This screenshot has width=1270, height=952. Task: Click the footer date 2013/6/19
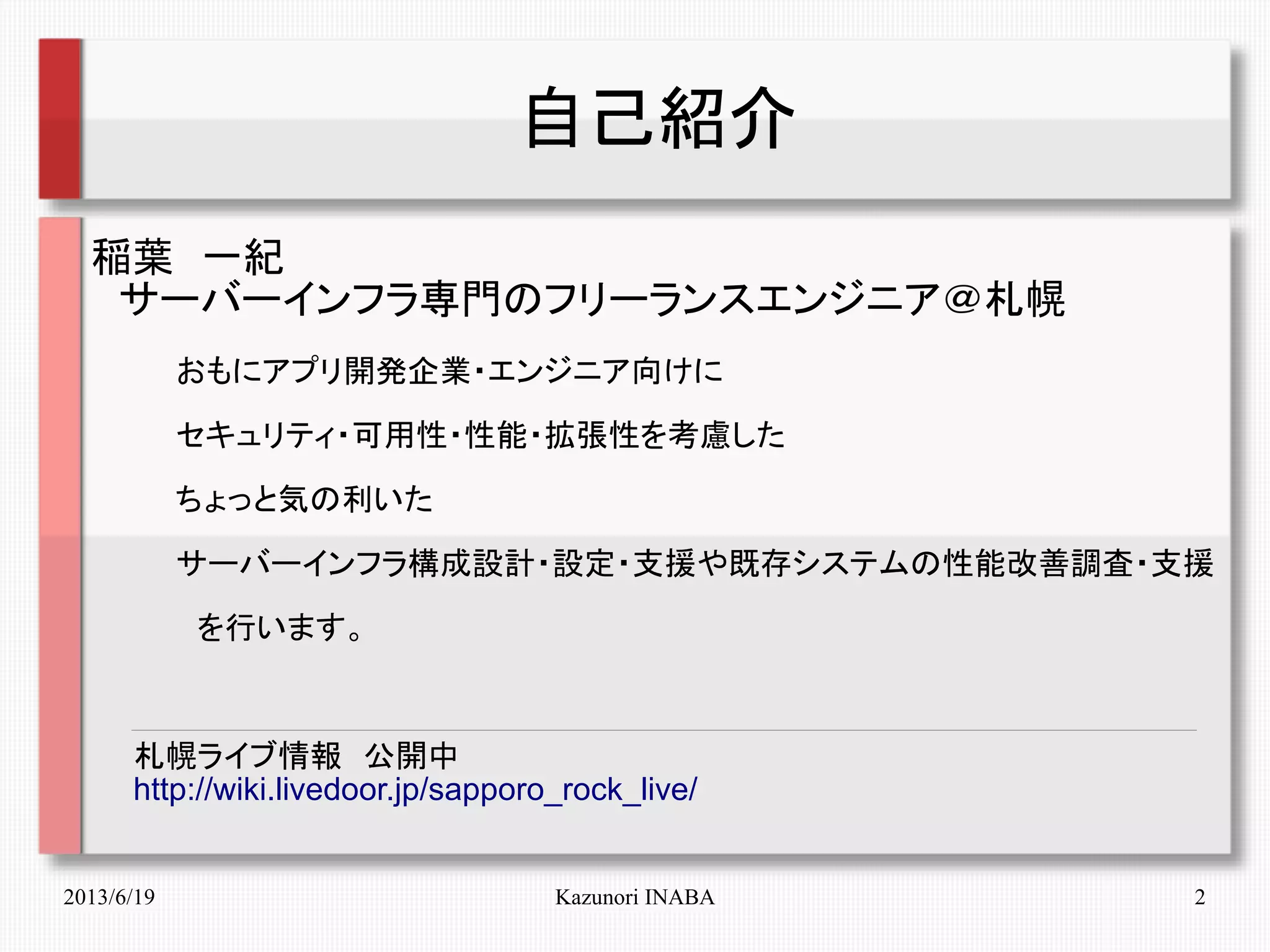[x=109, y=897]
